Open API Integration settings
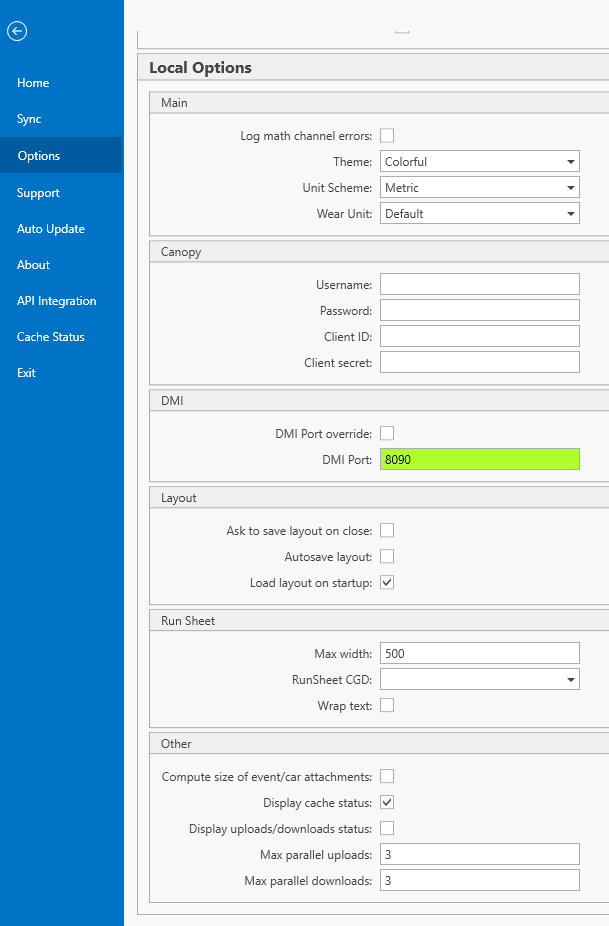609x926 pixels. [56, 301]
